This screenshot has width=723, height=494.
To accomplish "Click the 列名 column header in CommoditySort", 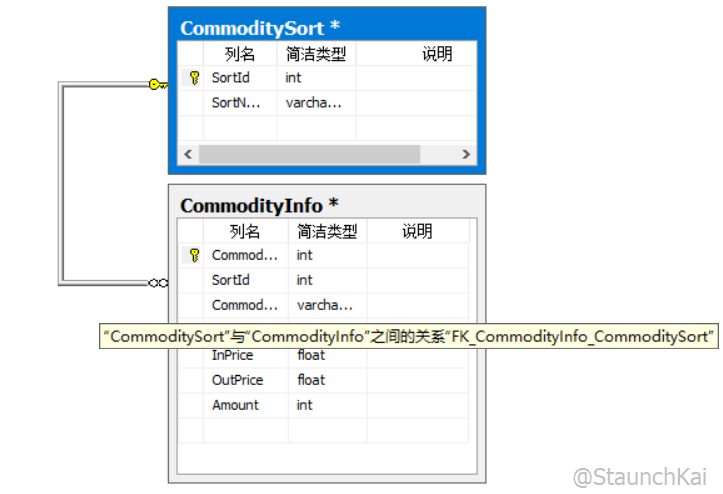I will (240, 54).
